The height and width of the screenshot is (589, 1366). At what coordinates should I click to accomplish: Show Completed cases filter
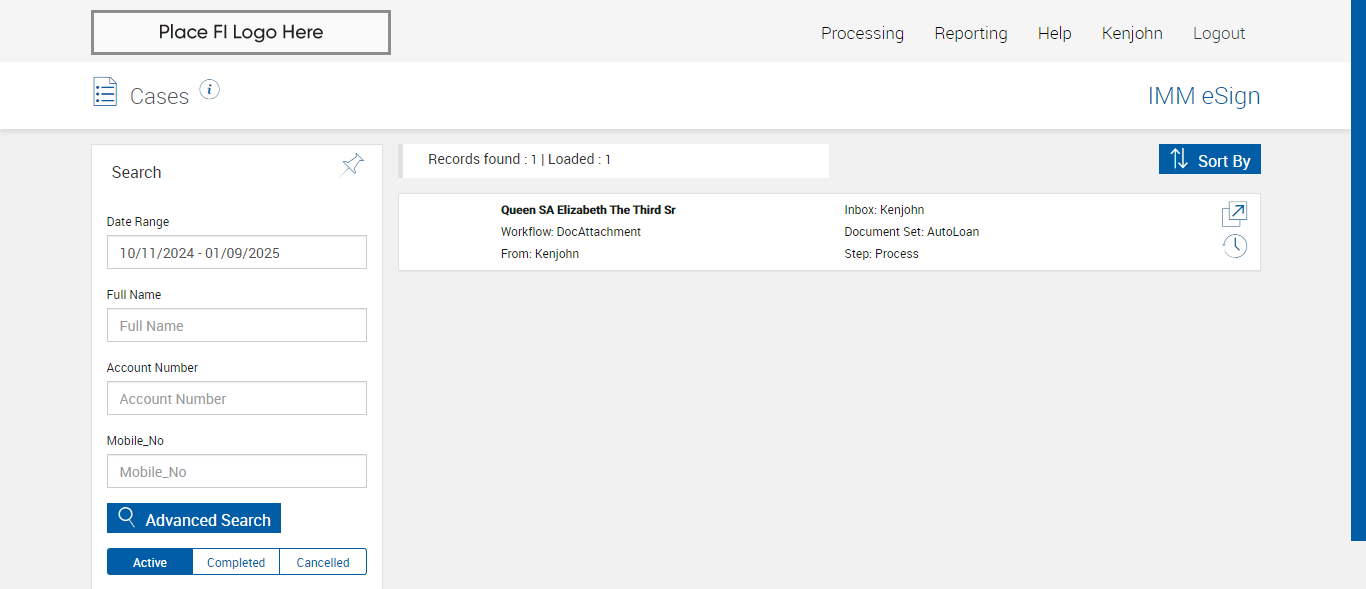tap(236, 562)
